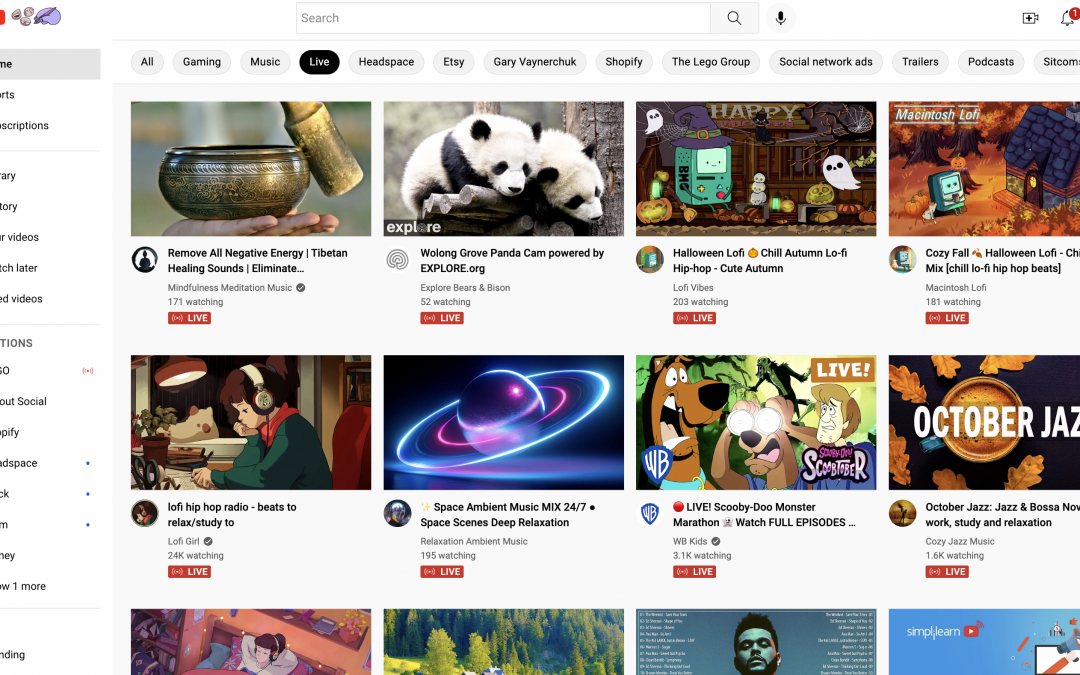
Task: Open the notifications bell
Action: 1067,18
